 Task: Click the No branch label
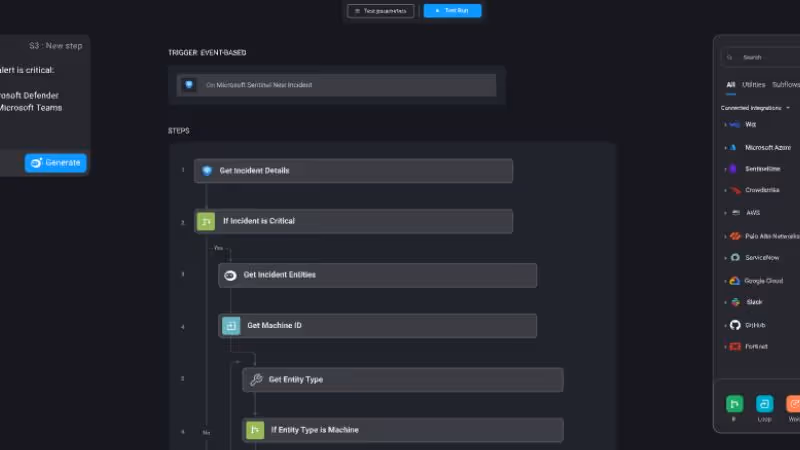(206, 433)
